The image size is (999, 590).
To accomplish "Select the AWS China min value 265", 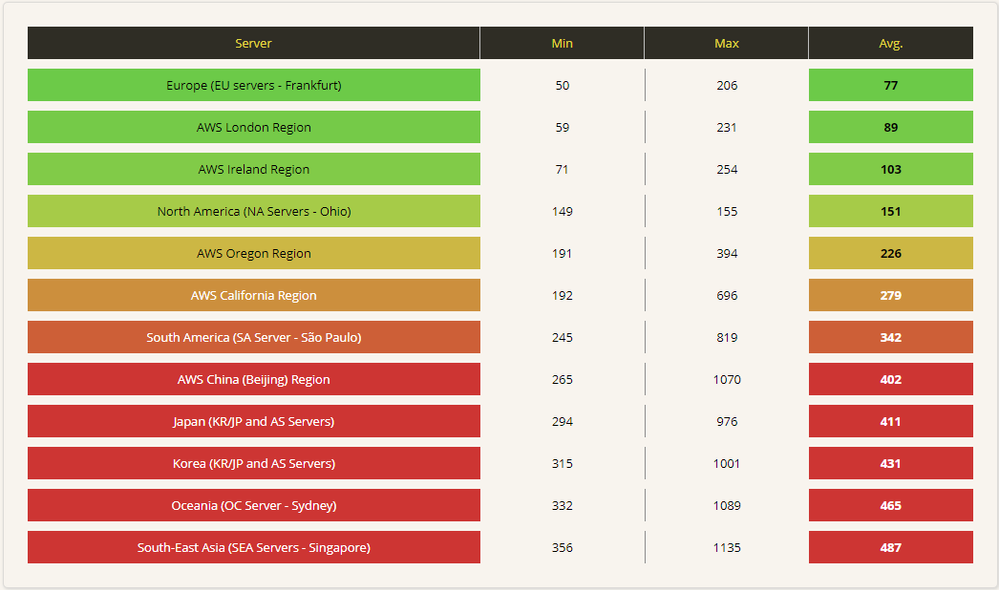I will pyautogui.click(x=562, y=379).
